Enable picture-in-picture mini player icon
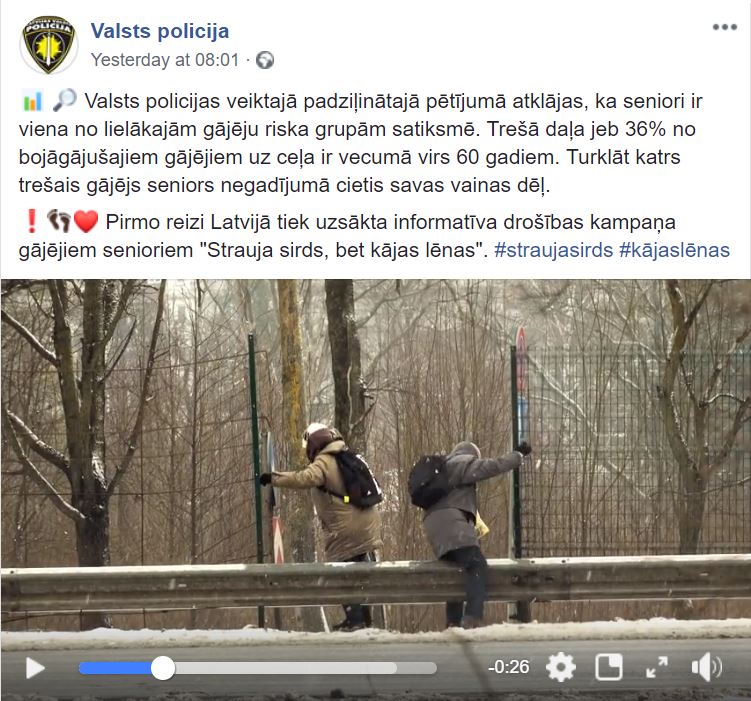The width and height of the screenshot is (751, 701). coord(609,667)
